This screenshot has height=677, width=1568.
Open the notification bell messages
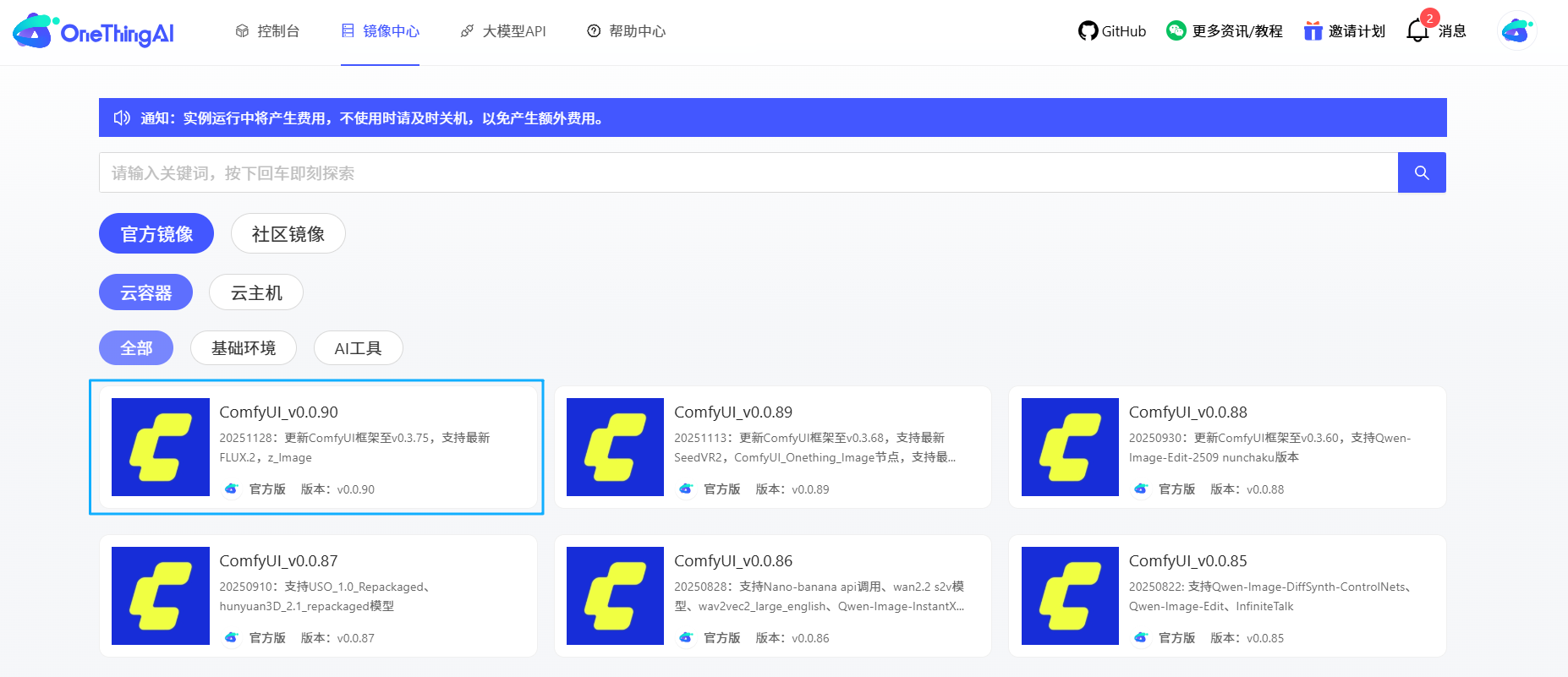(1418, 31)
